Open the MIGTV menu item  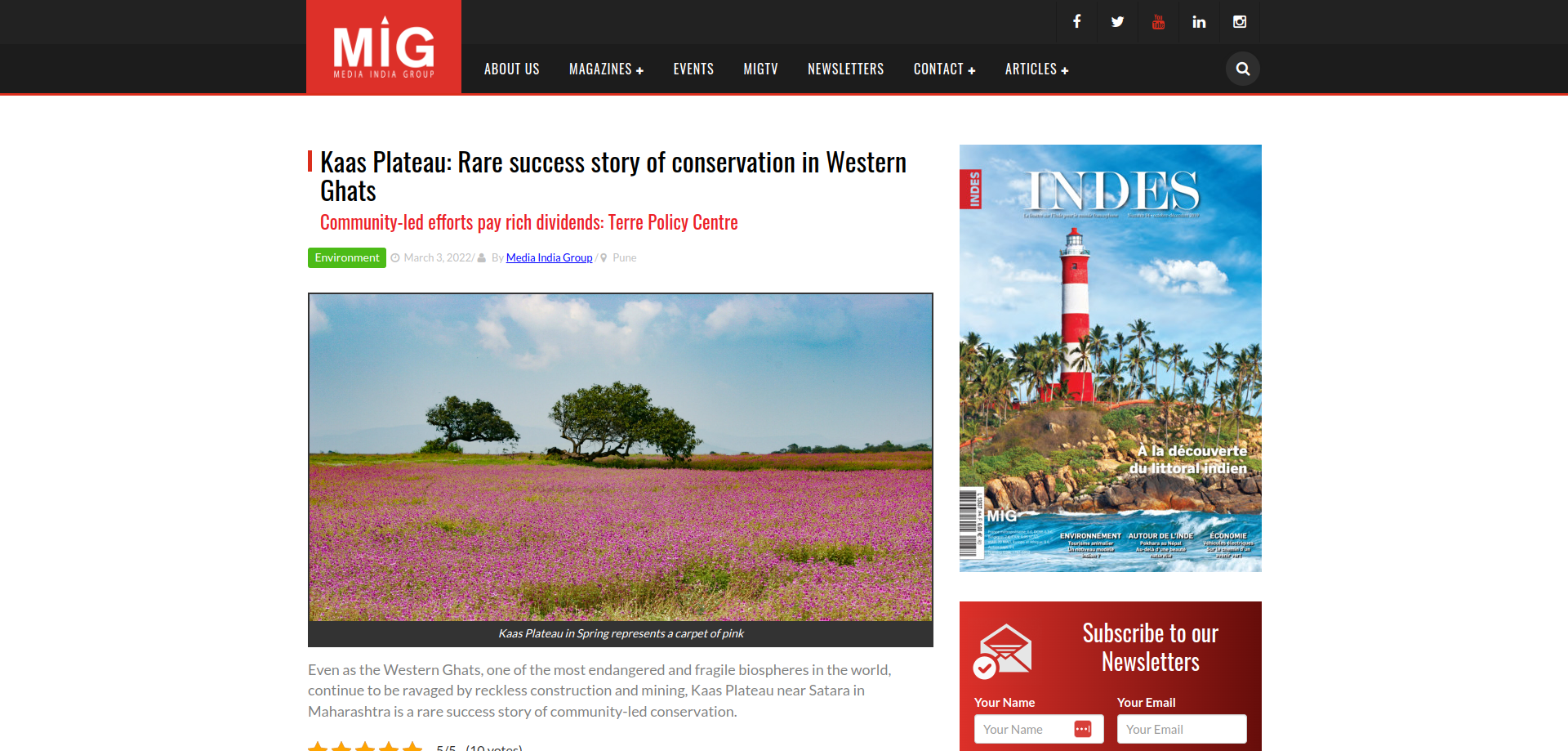click(x=760, y=69)
